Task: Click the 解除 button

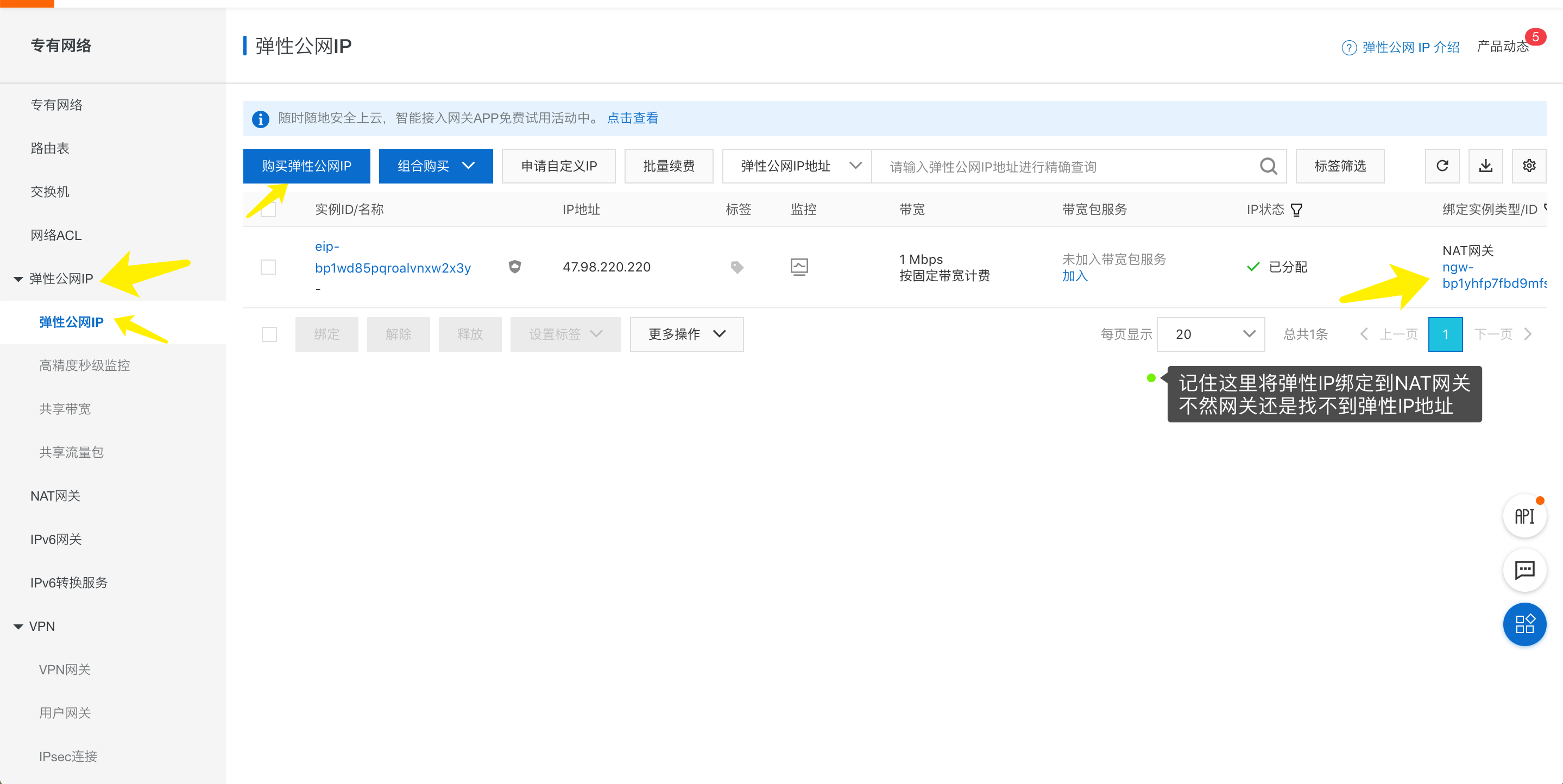Action: [x=398, y=334]
